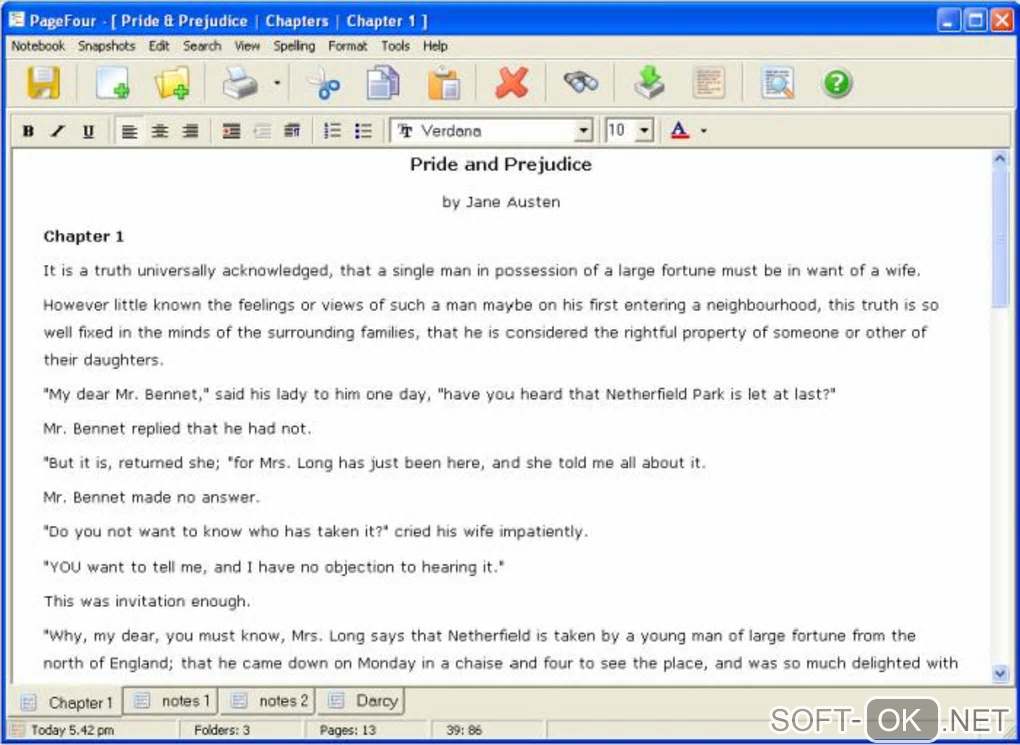Open the Tools menu
The width and height of the screenshot is (1020, 745).
pyautogui.click(x=396, y=46)
